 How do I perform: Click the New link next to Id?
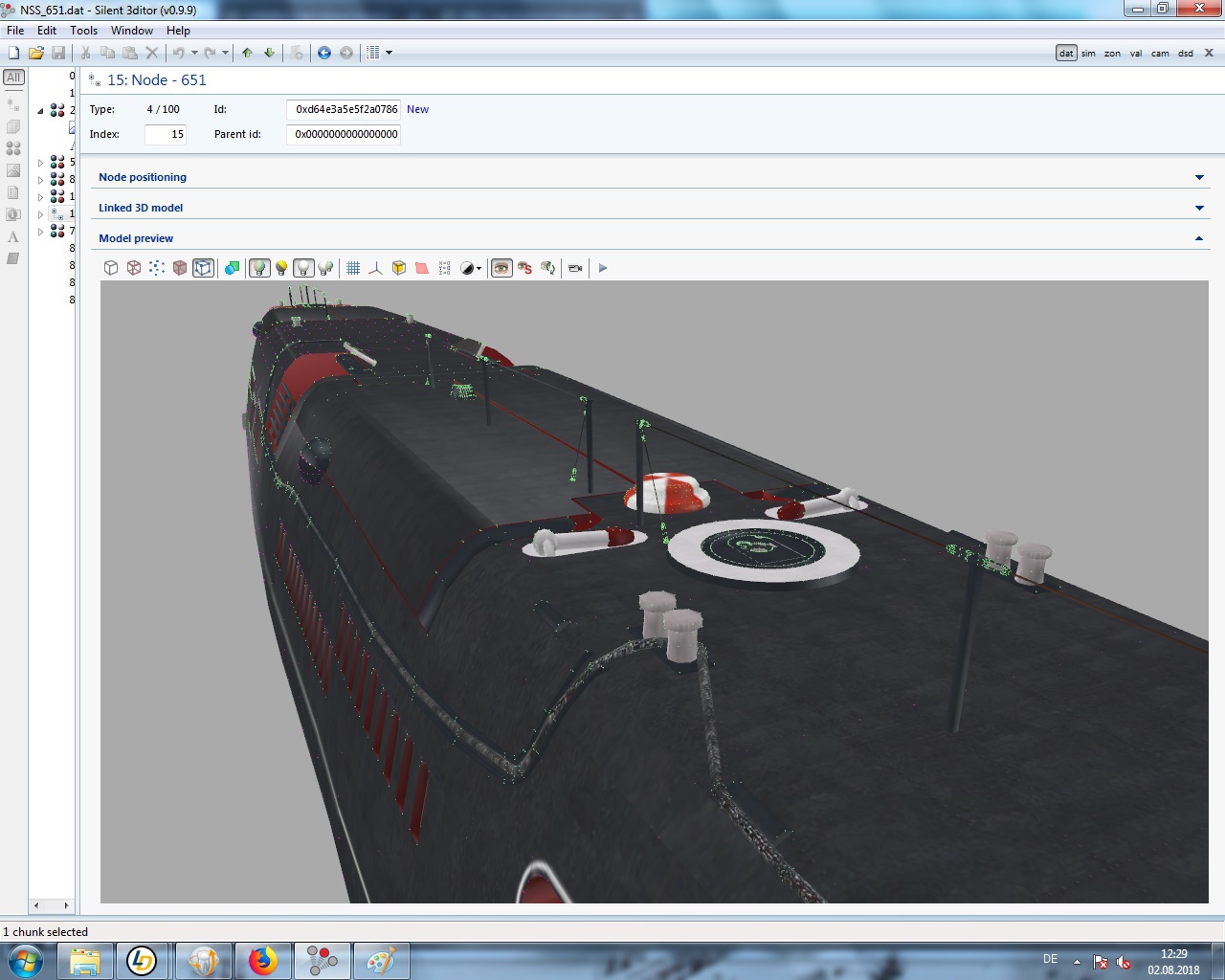(417, 109)
